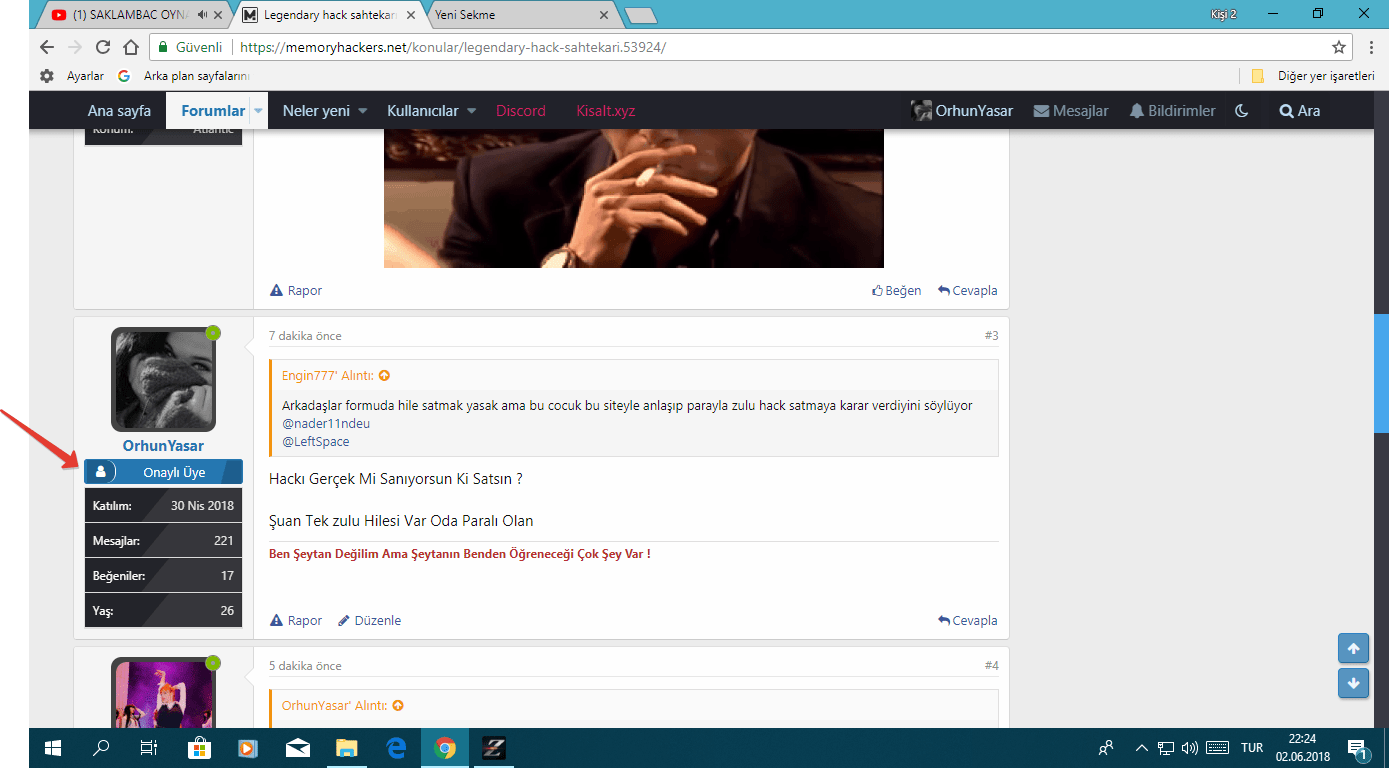Go back with browser back arrow
Image resolution: width=1389 pixels, height=768 pixels.
[47, 47]
